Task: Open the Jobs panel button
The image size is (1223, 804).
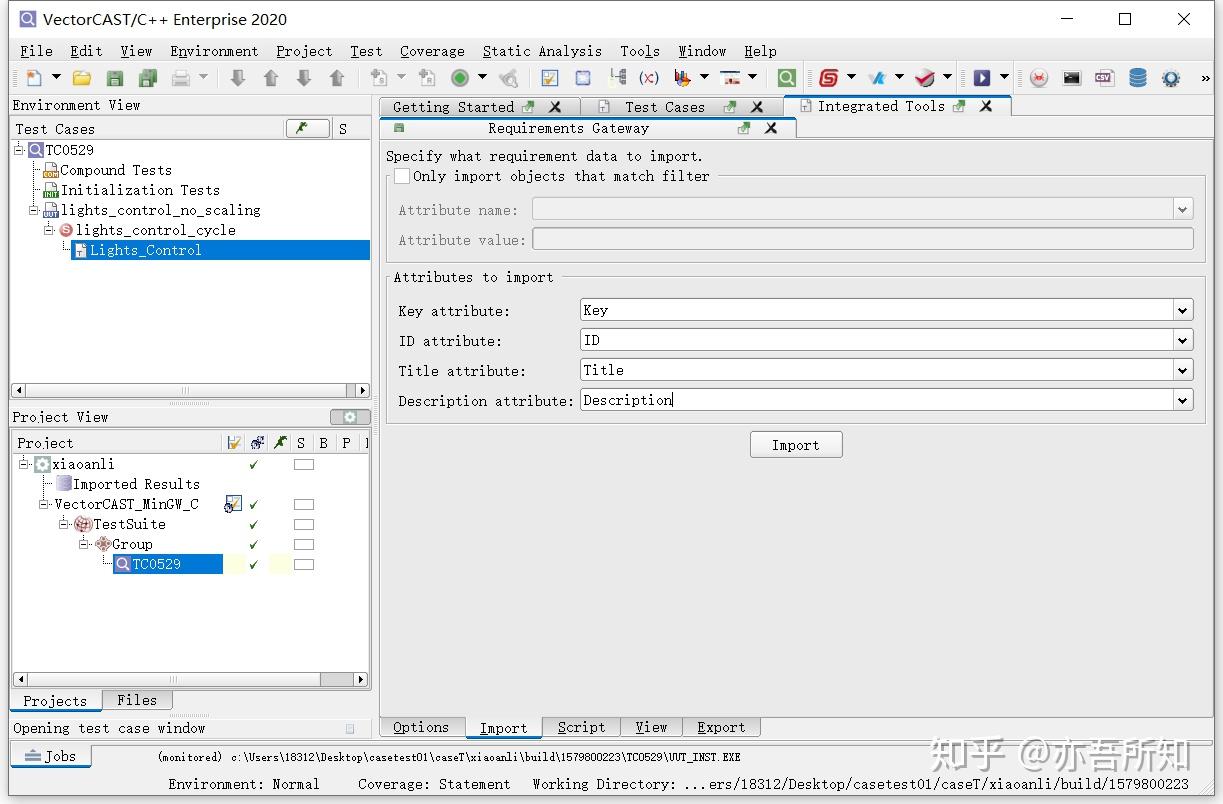Action: [x=51, y=756]
